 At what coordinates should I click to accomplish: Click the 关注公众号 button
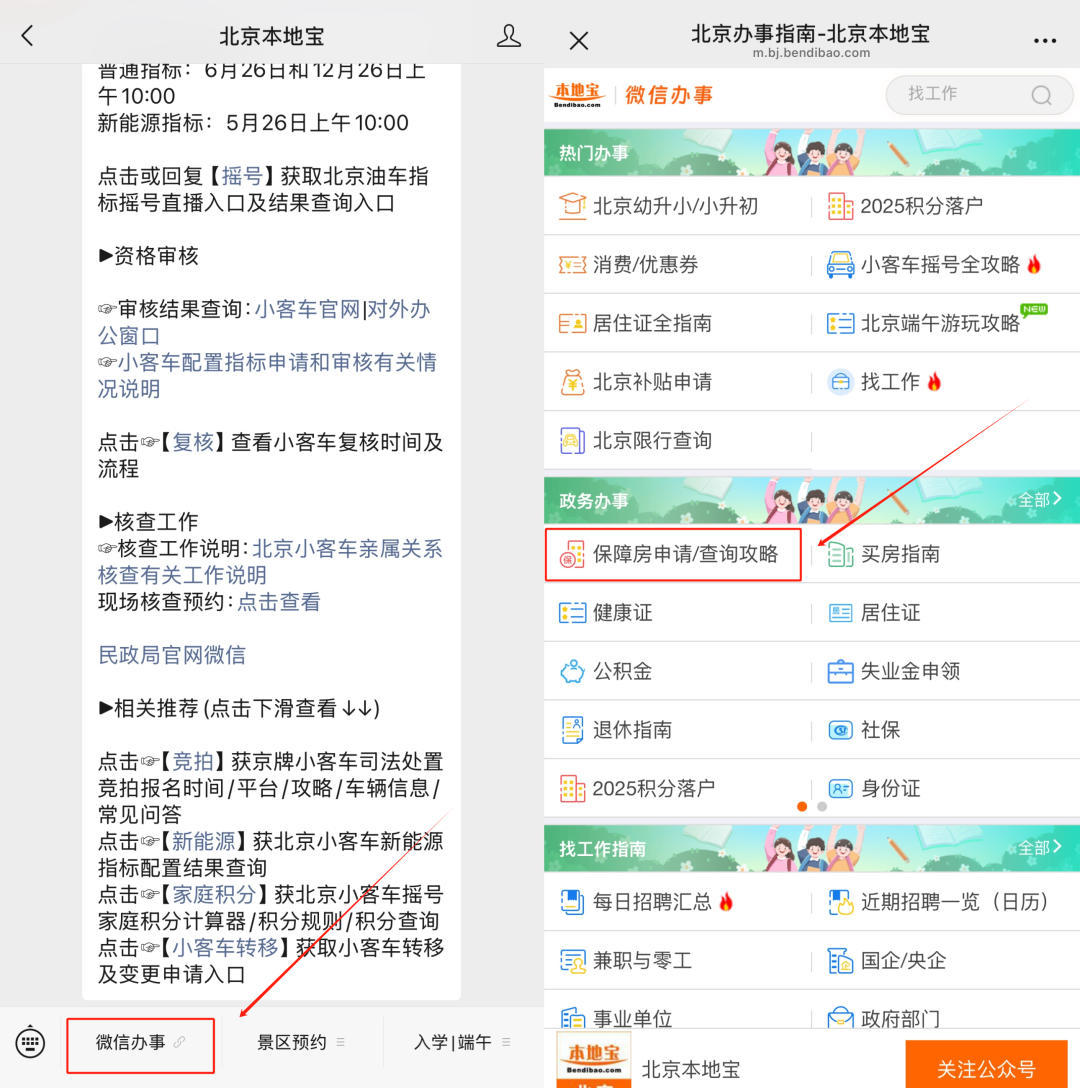(986, 1064)
